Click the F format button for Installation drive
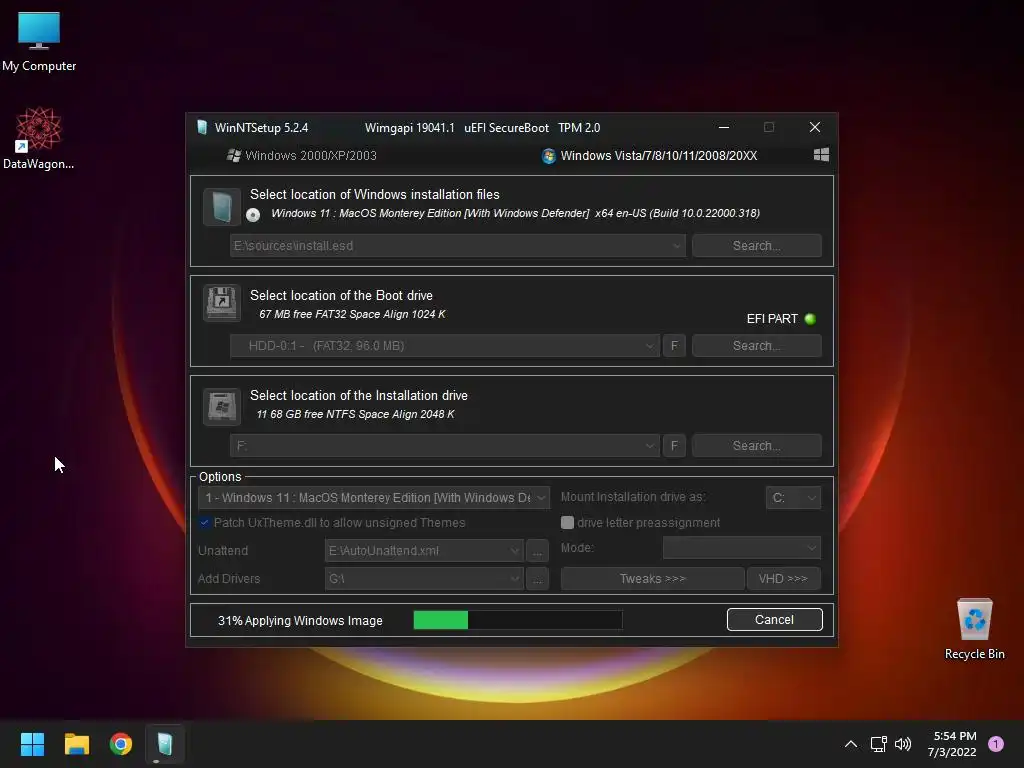Image resolution: width=1024 pixels, height=768 pixels. pos(674,445)
